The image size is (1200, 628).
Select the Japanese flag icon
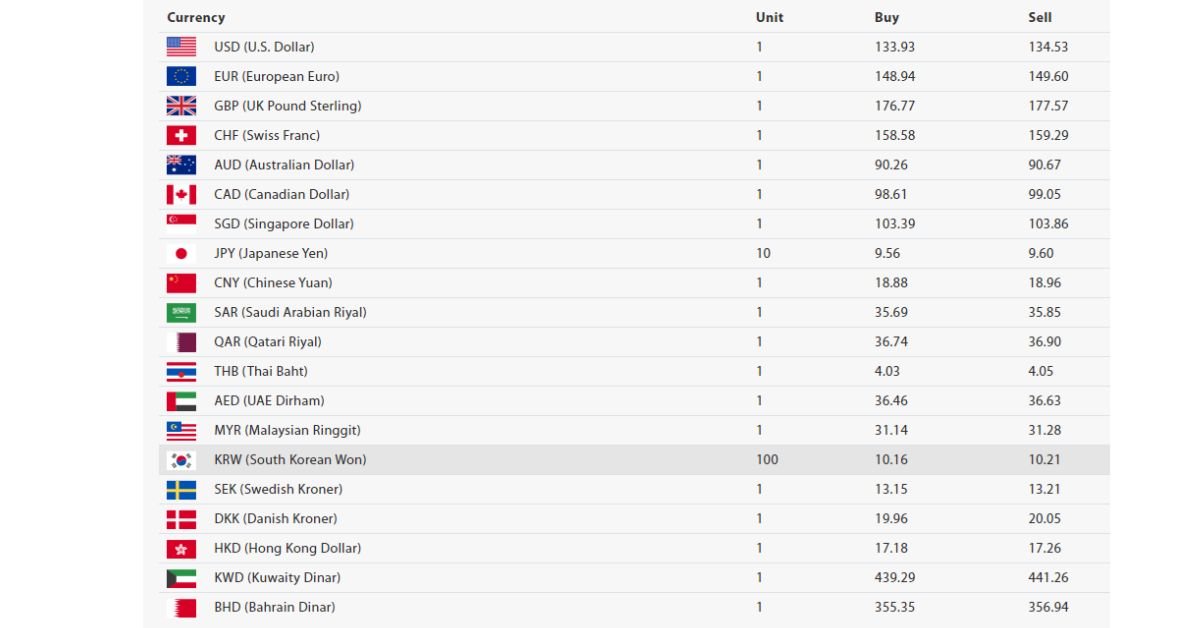coord(181,253)
